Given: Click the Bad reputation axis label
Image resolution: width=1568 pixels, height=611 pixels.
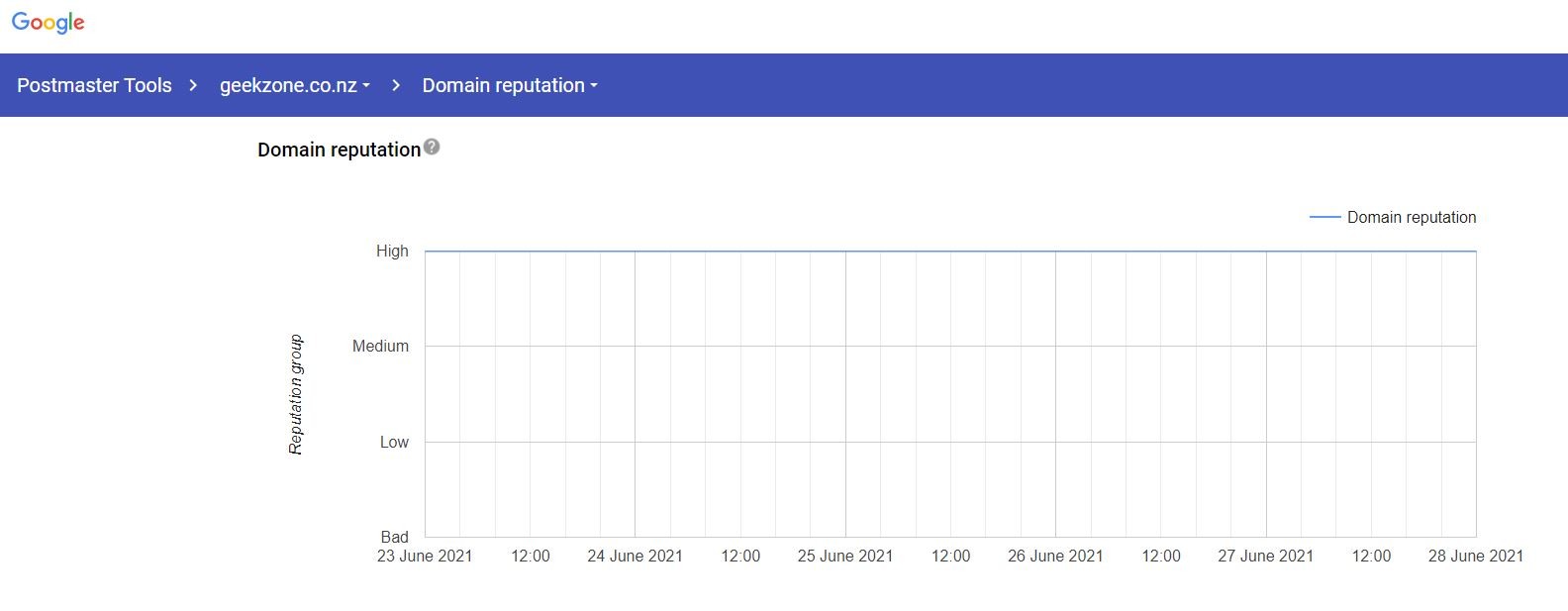Looking at the screenshot, I should [x=394, y=537].
